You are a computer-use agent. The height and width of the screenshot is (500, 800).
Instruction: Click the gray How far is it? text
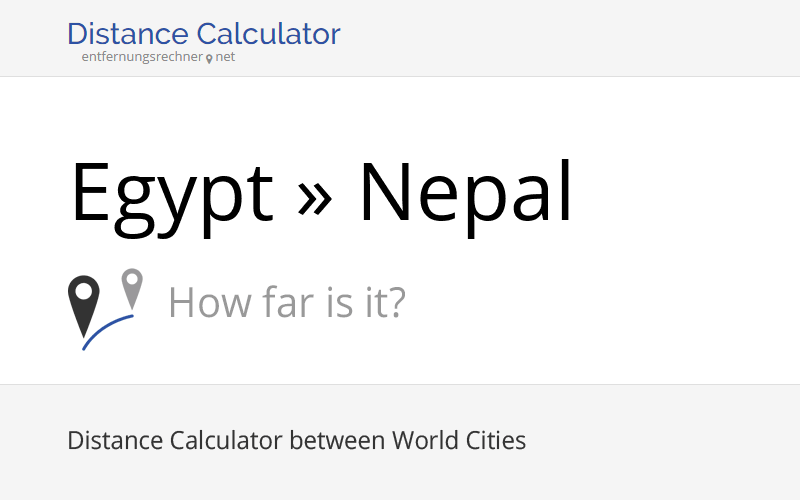point(287,302)
